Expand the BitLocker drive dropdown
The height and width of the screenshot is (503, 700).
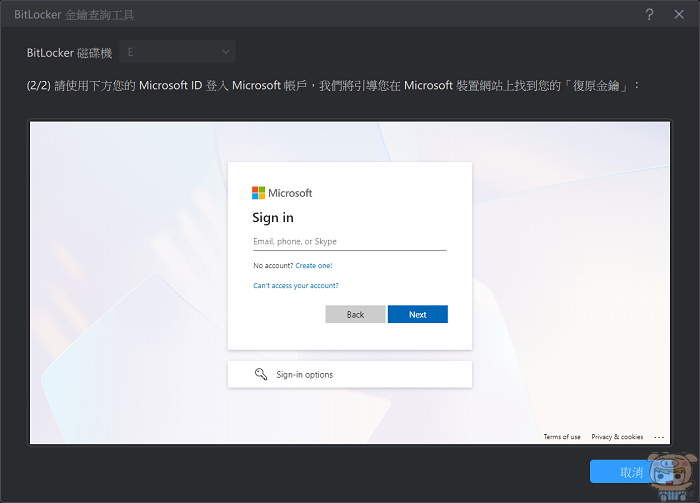[177, 51]
